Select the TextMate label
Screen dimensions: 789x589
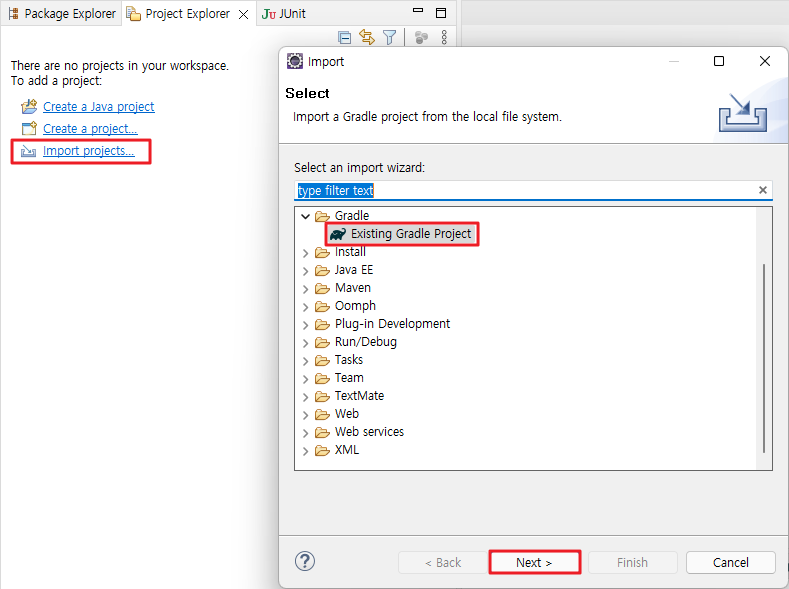click(359, 396)
